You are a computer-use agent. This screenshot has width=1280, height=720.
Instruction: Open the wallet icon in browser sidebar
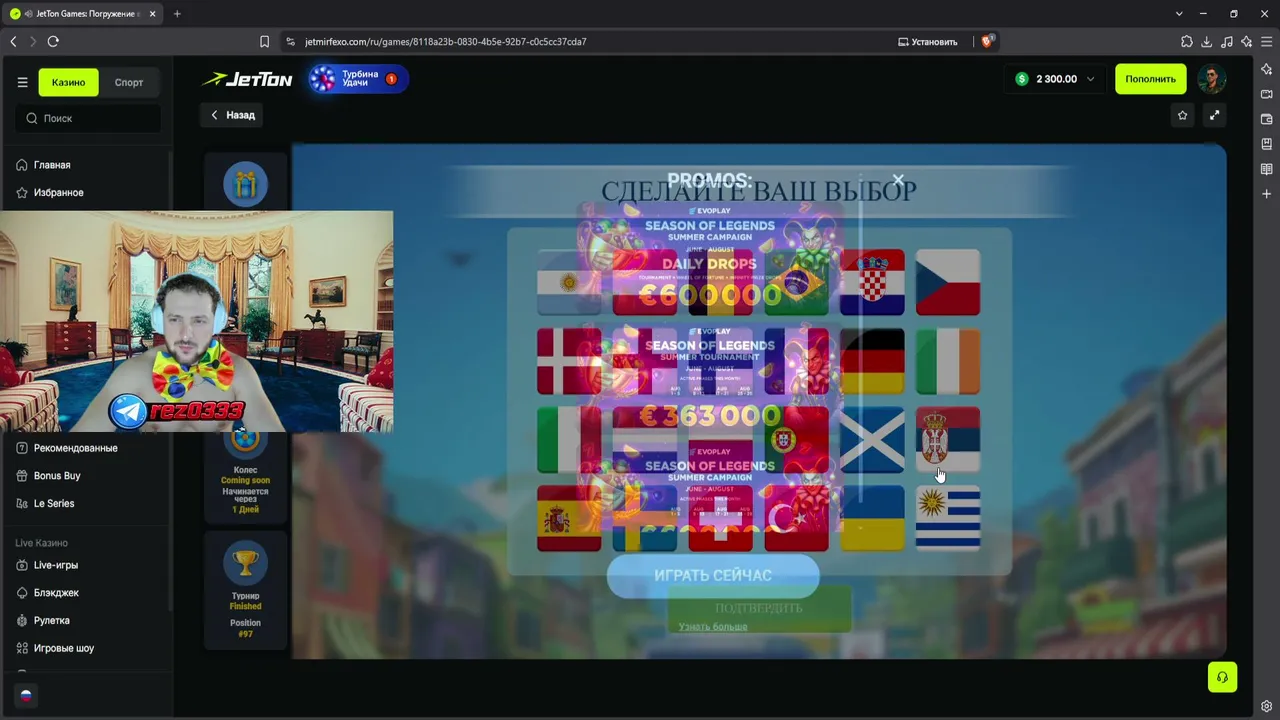tap(1267, 119)
